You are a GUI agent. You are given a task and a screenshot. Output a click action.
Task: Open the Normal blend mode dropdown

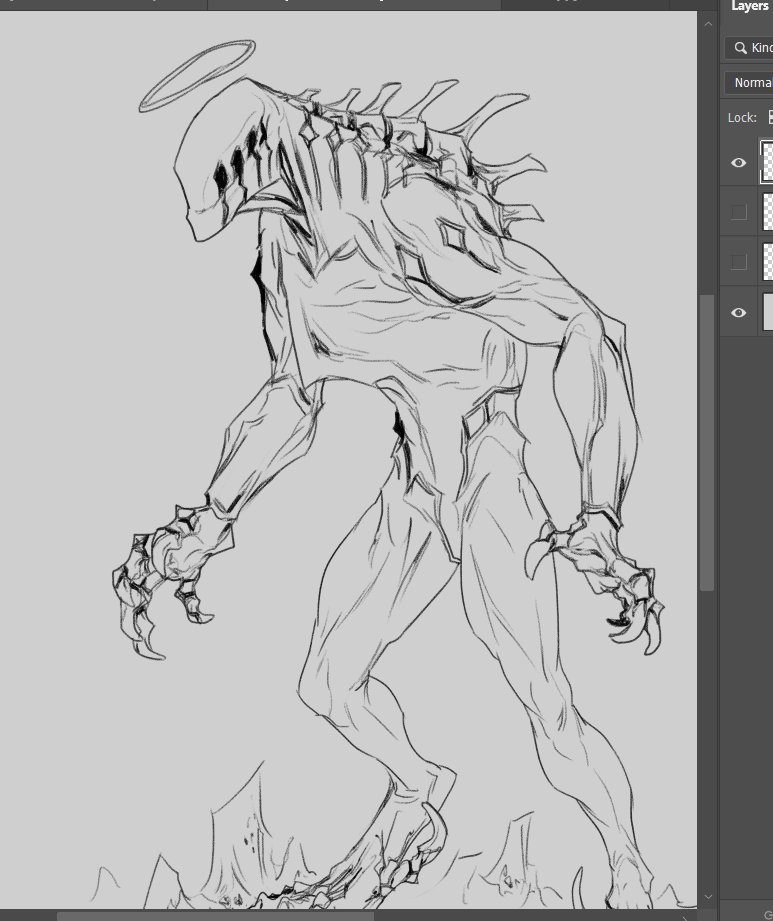(750, 83)
